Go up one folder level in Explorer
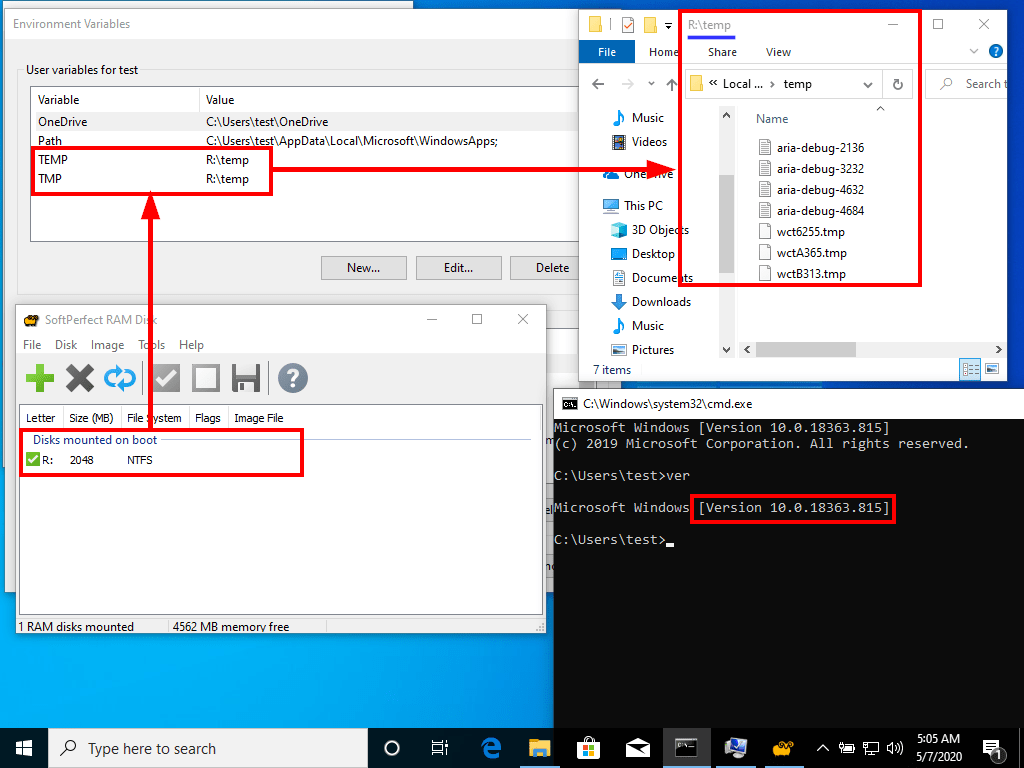Image resolution: width=1024 pixels, height=768 pixels. 672,84
